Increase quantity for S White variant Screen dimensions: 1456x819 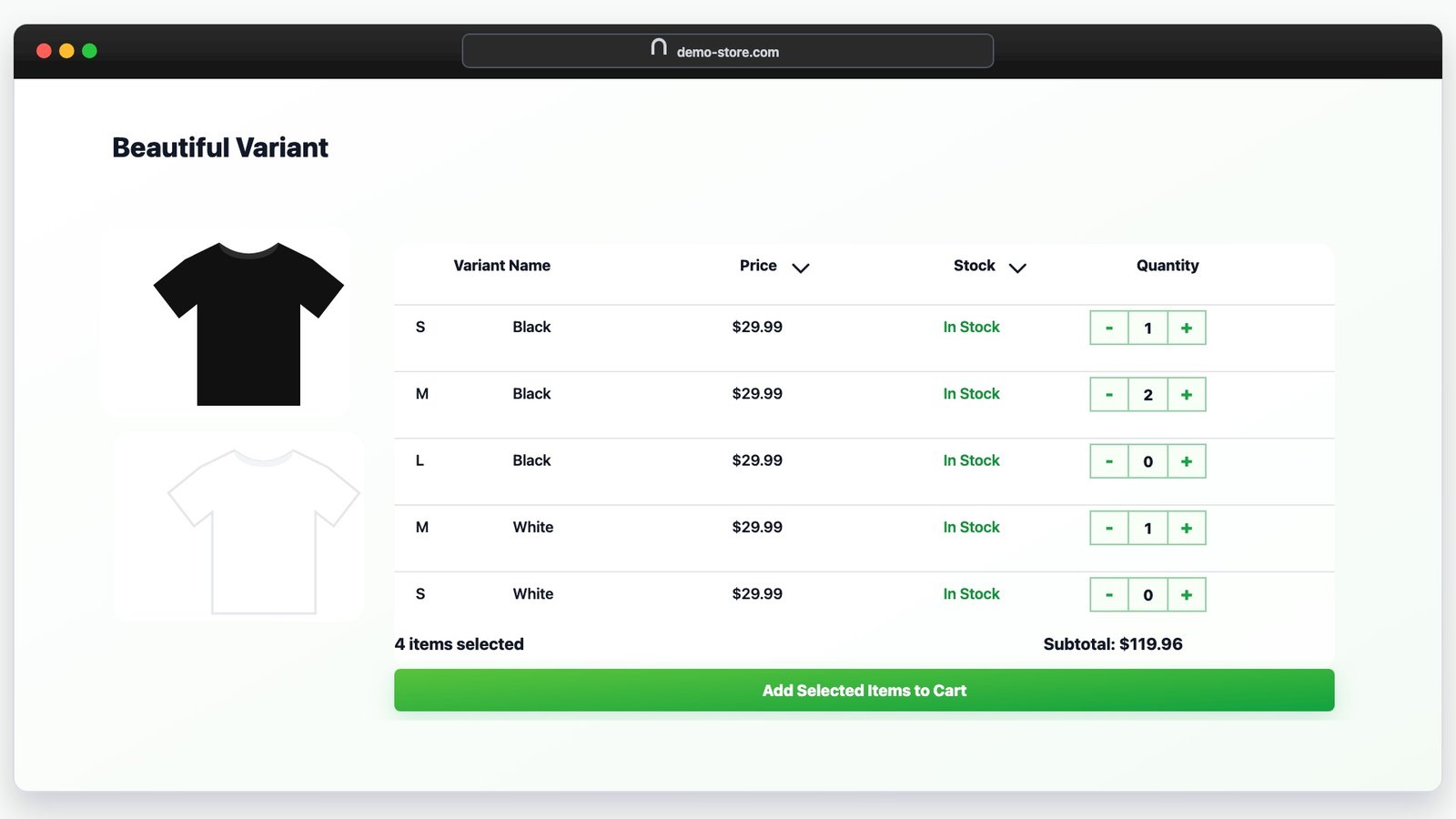click(x=1187, y=594)
